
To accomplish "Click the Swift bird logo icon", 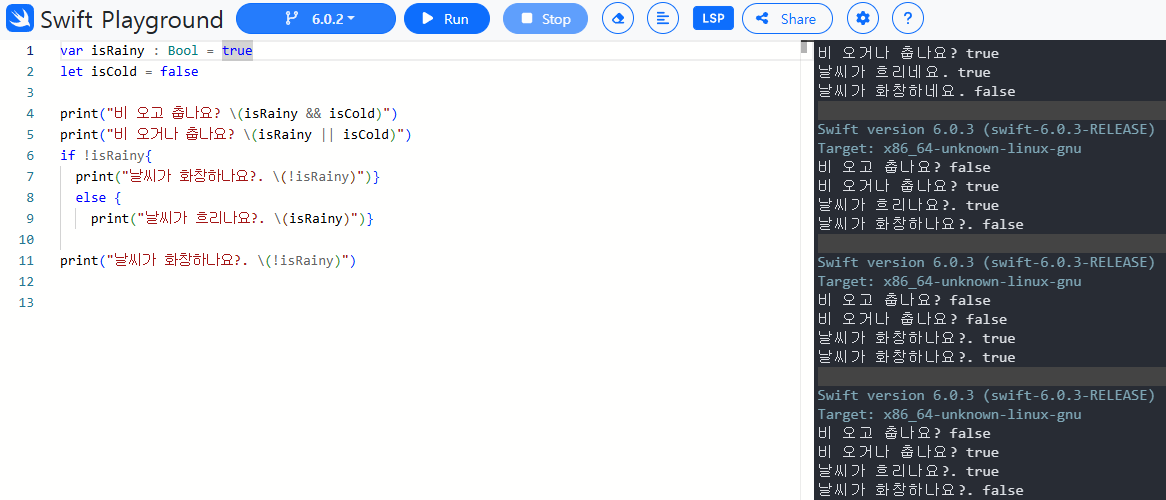I will 20,19.
